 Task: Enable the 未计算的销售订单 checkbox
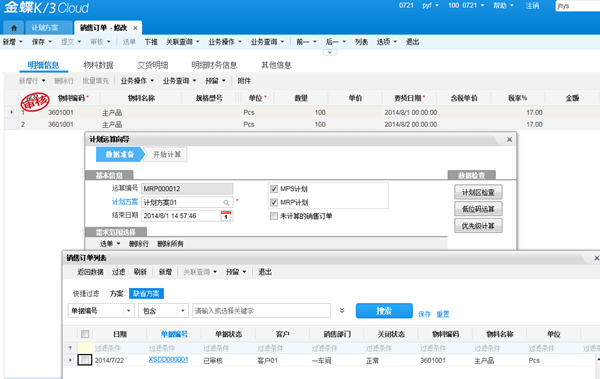coord(274,216)
